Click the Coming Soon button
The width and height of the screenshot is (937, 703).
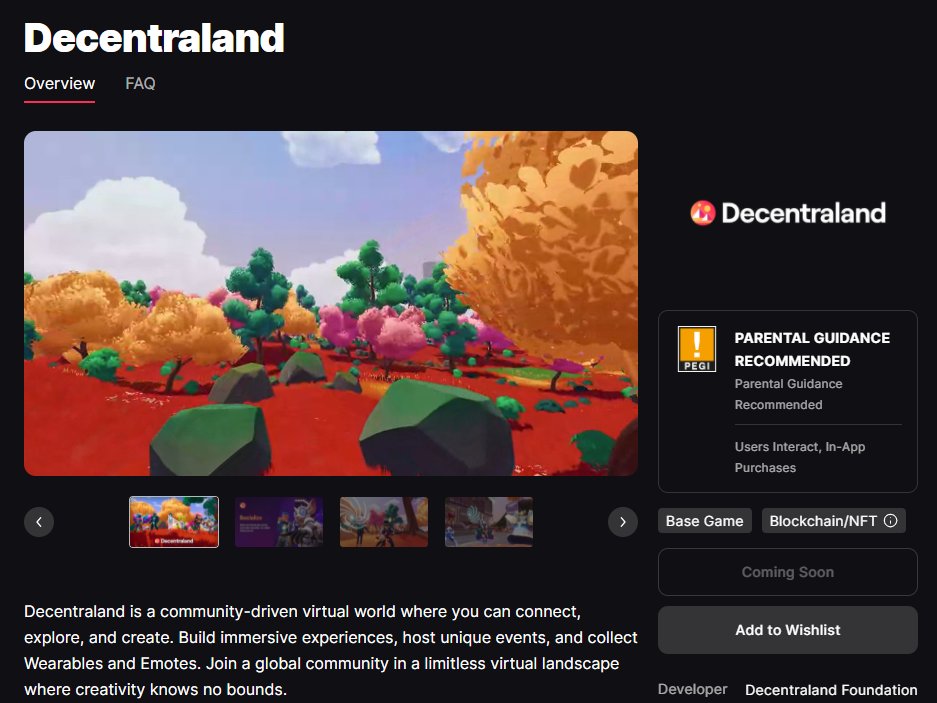pos(788,572)
